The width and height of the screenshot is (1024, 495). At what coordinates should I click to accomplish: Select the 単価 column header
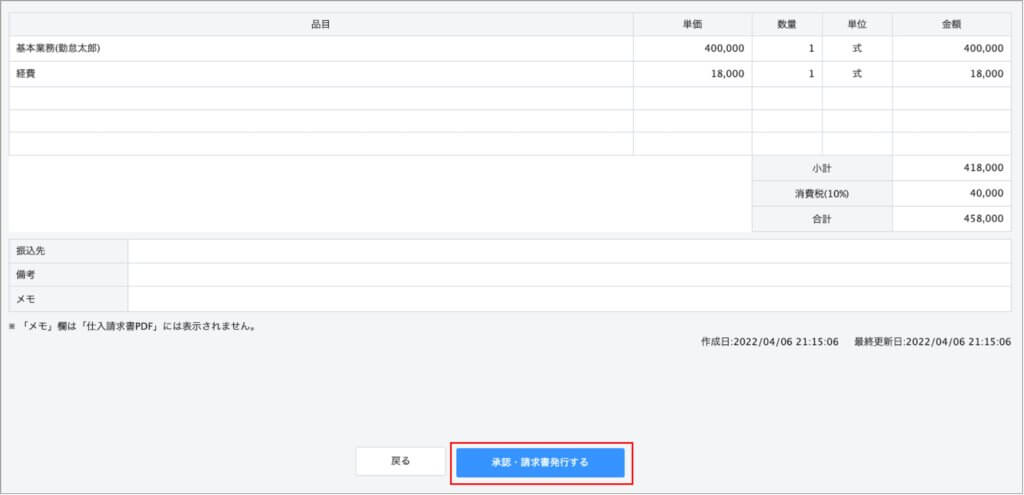[692, 24]
